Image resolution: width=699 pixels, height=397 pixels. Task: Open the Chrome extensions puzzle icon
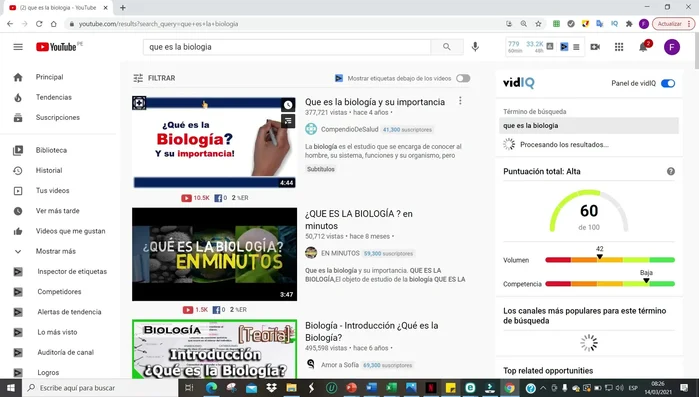coord(629,24)
